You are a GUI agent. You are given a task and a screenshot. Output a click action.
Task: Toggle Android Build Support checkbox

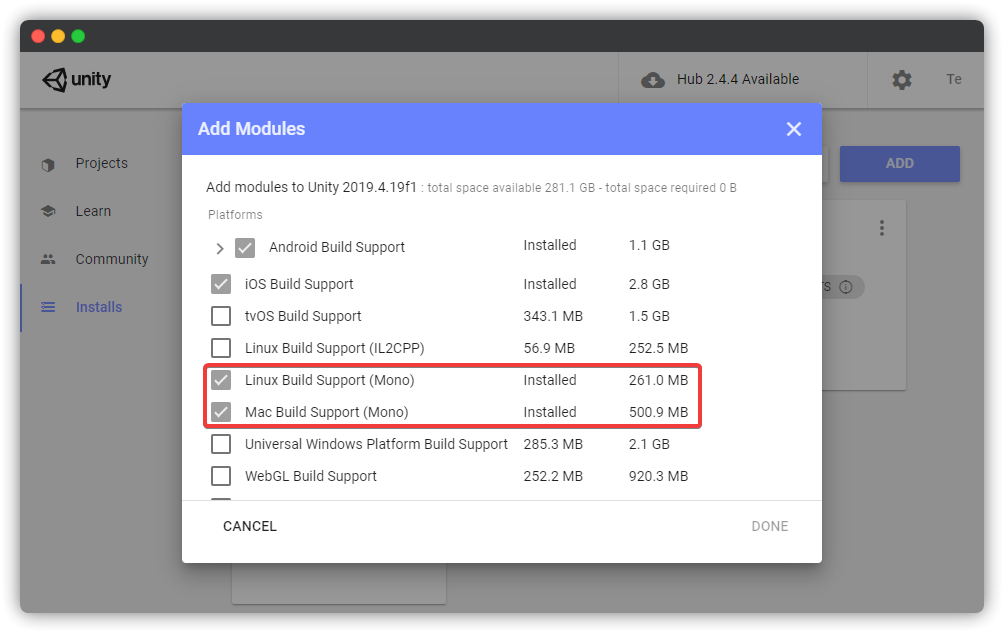(245, 248)
